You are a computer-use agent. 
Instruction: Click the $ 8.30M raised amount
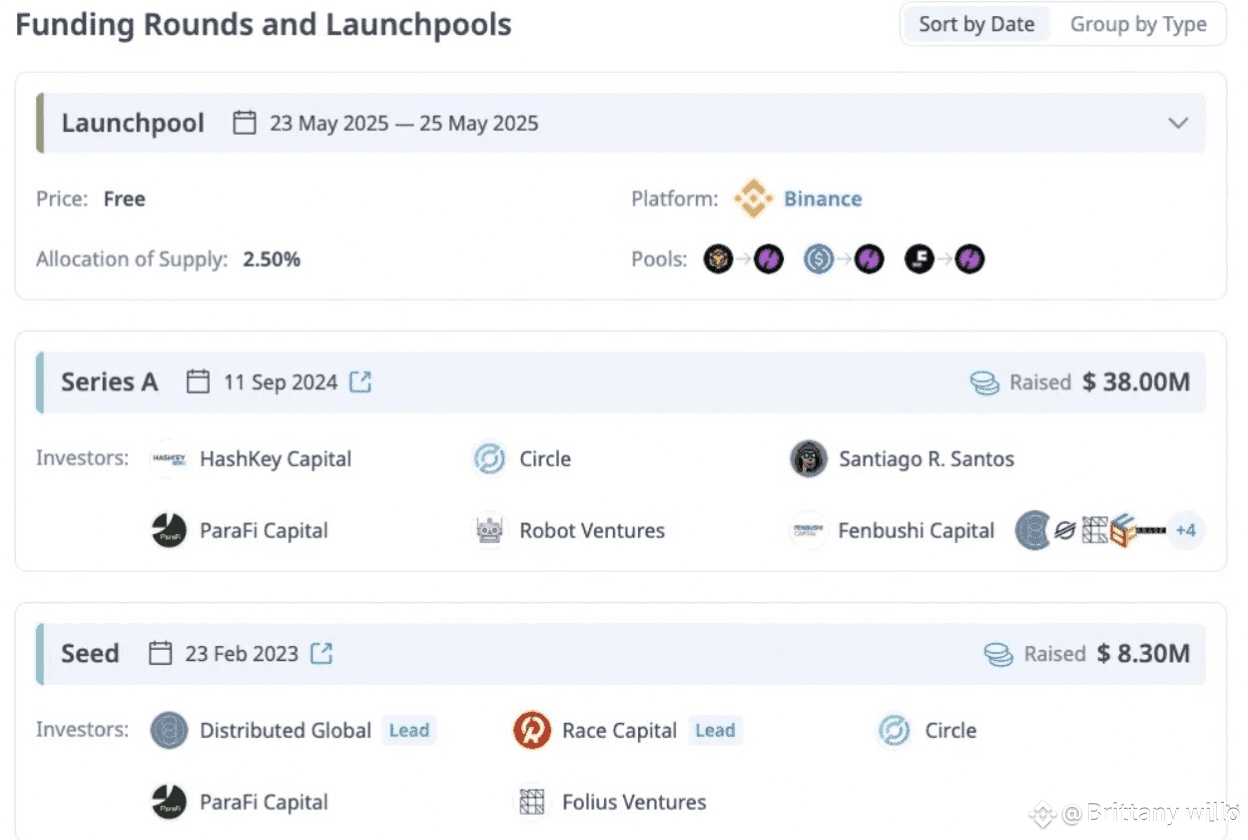[x=1143, y=653]
